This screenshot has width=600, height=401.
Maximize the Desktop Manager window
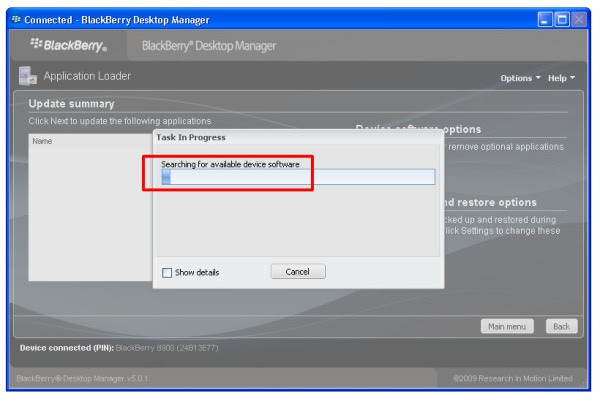click(562, 19)
